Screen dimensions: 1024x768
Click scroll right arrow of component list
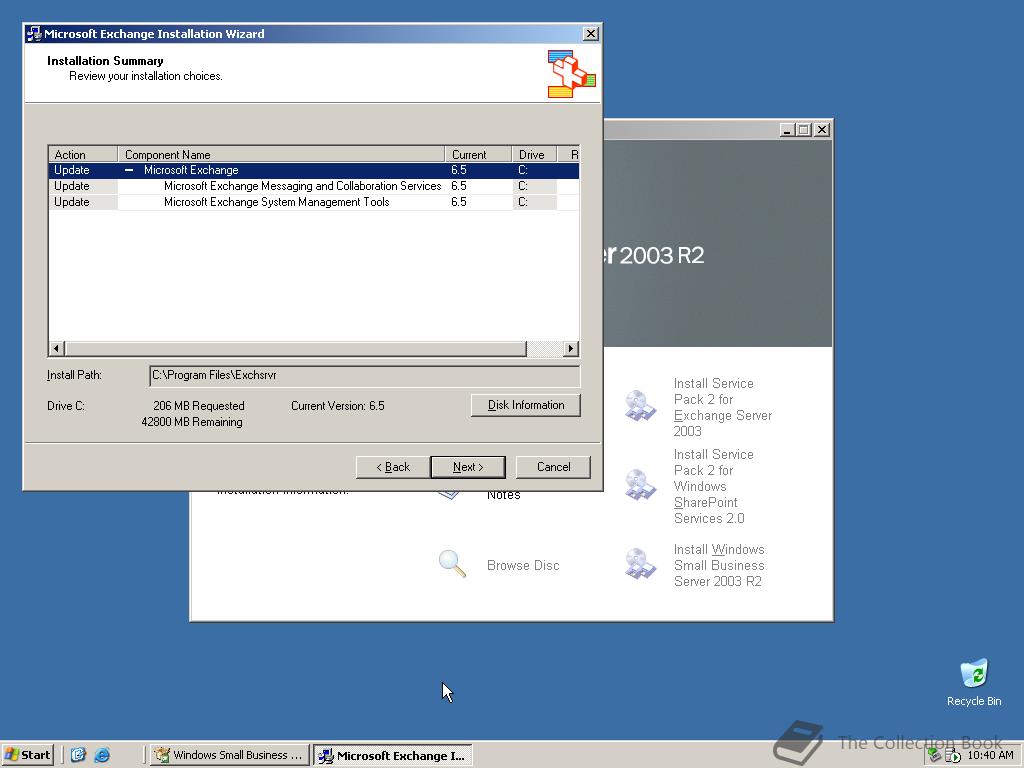(x=571, y=349)
